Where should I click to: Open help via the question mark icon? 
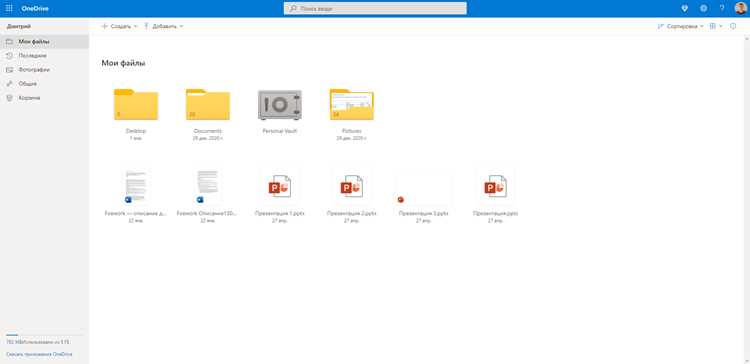click(722, 9)
